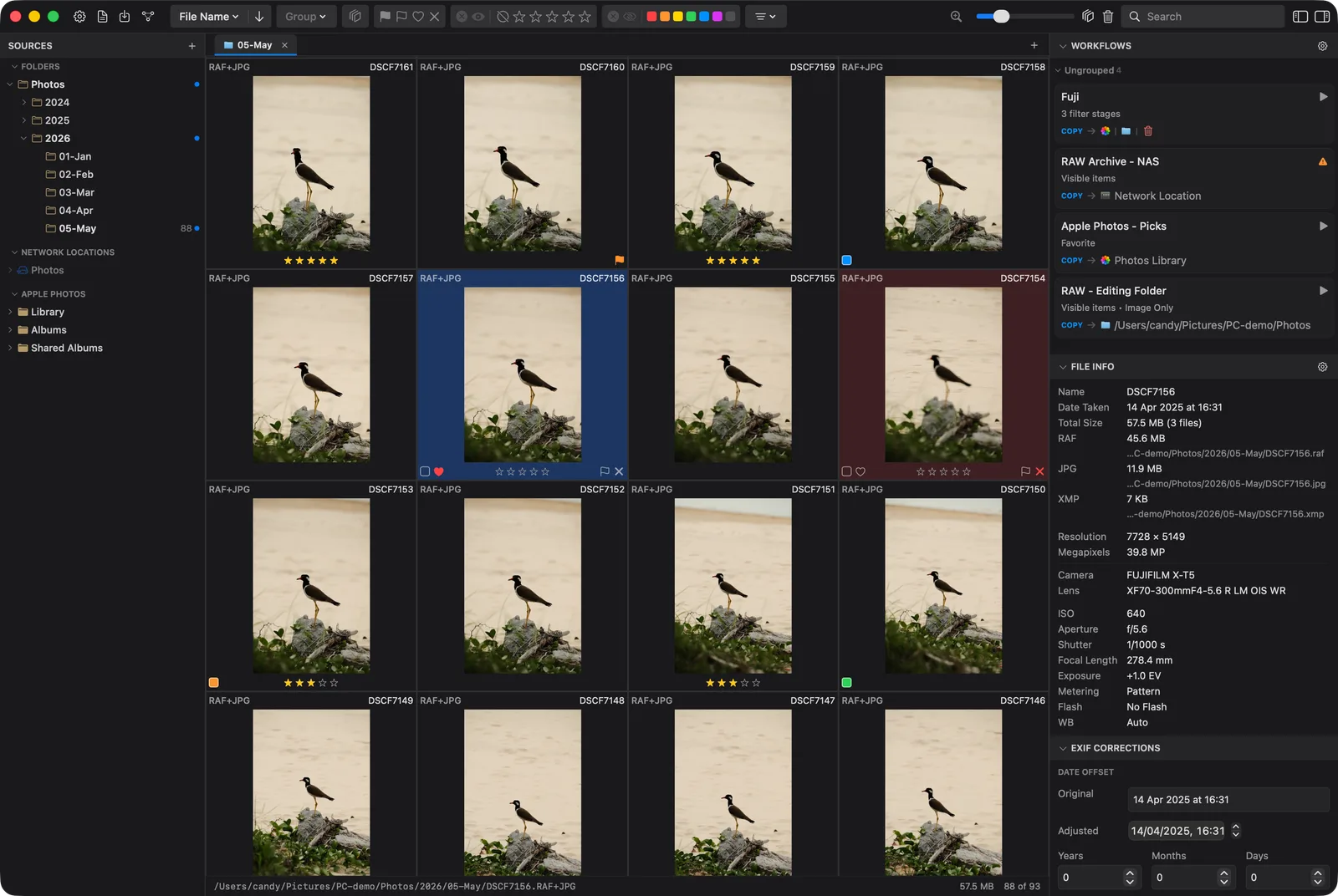
Task: Click the RAW Archive - NAS warning icon
Action: pos(1323,161)
